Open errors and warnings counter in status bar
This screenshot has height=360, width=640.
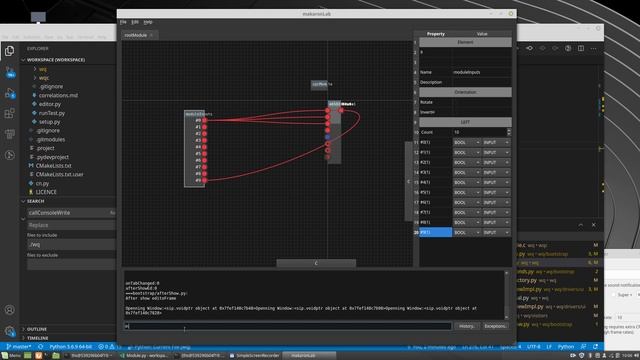[109, 347]
